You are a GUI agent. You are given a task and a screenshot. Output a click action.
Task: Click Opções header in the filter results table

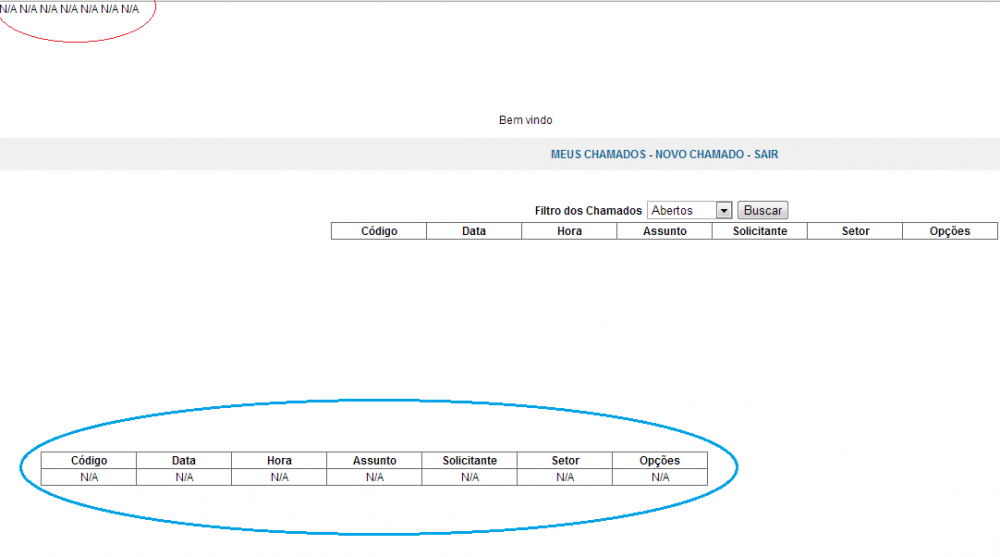(949, 231)
